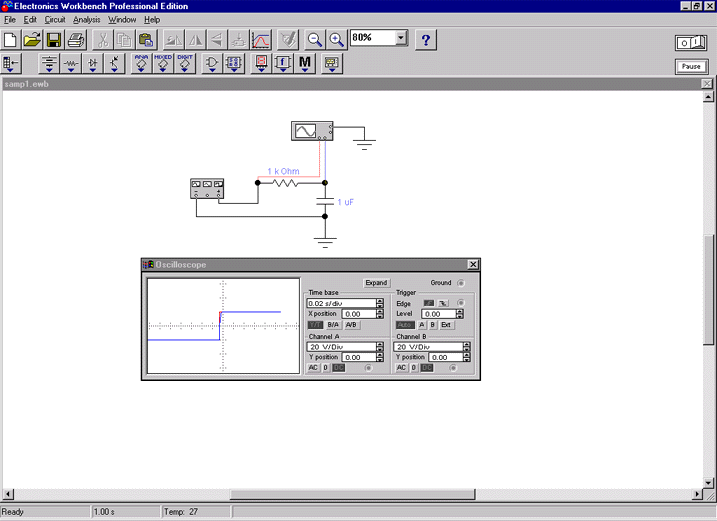The height and width of the screenshot is (521, 717).
Task: Increase Channel B V/Div scale
Action: click(x=467, y=344)
